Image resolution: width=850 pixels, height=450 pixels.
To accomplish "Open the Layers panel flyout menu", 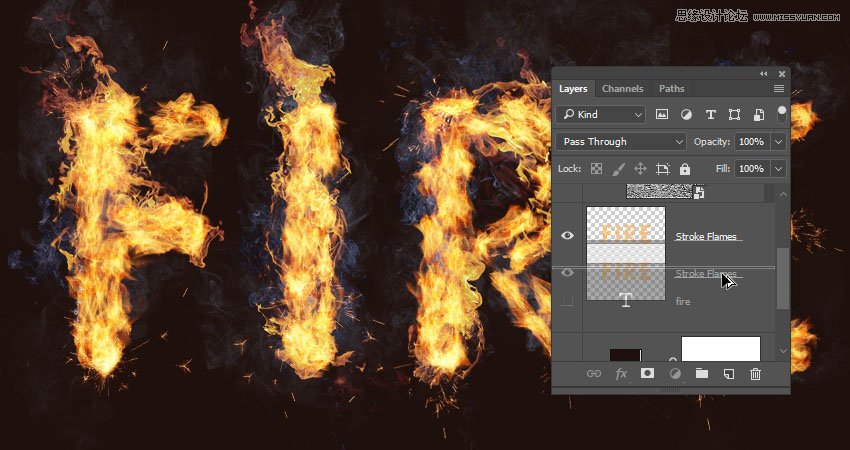I will pyautogui.click(x=779, y=89).
